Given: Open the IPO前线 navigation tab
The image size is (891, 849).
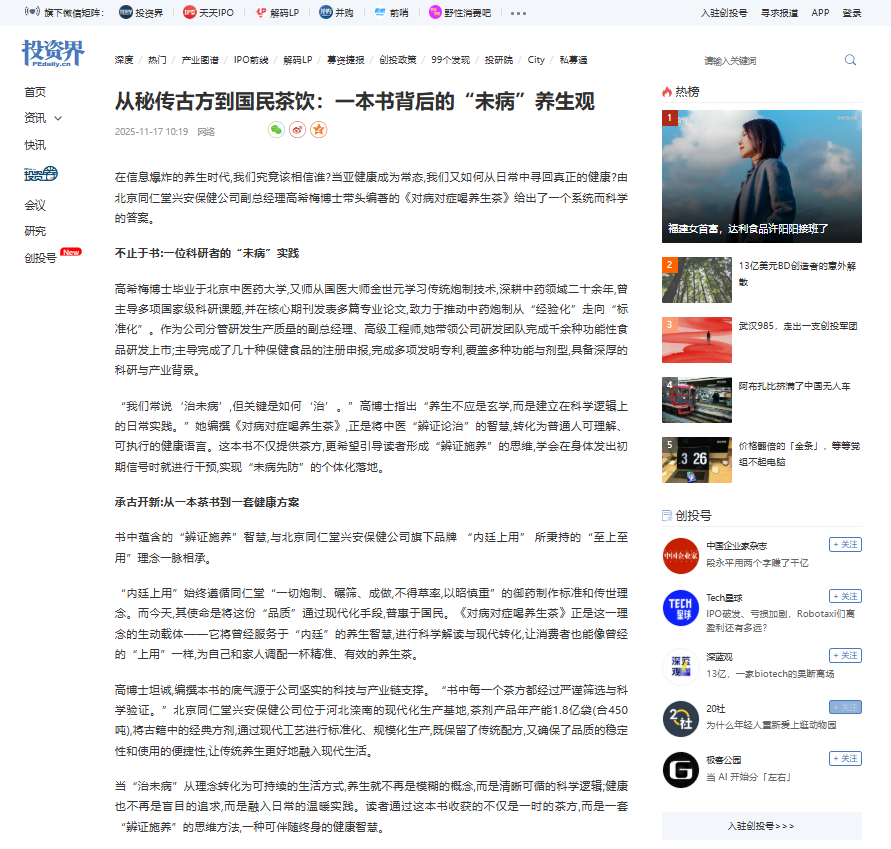Looking at the screenshot, I should [250, 60].
